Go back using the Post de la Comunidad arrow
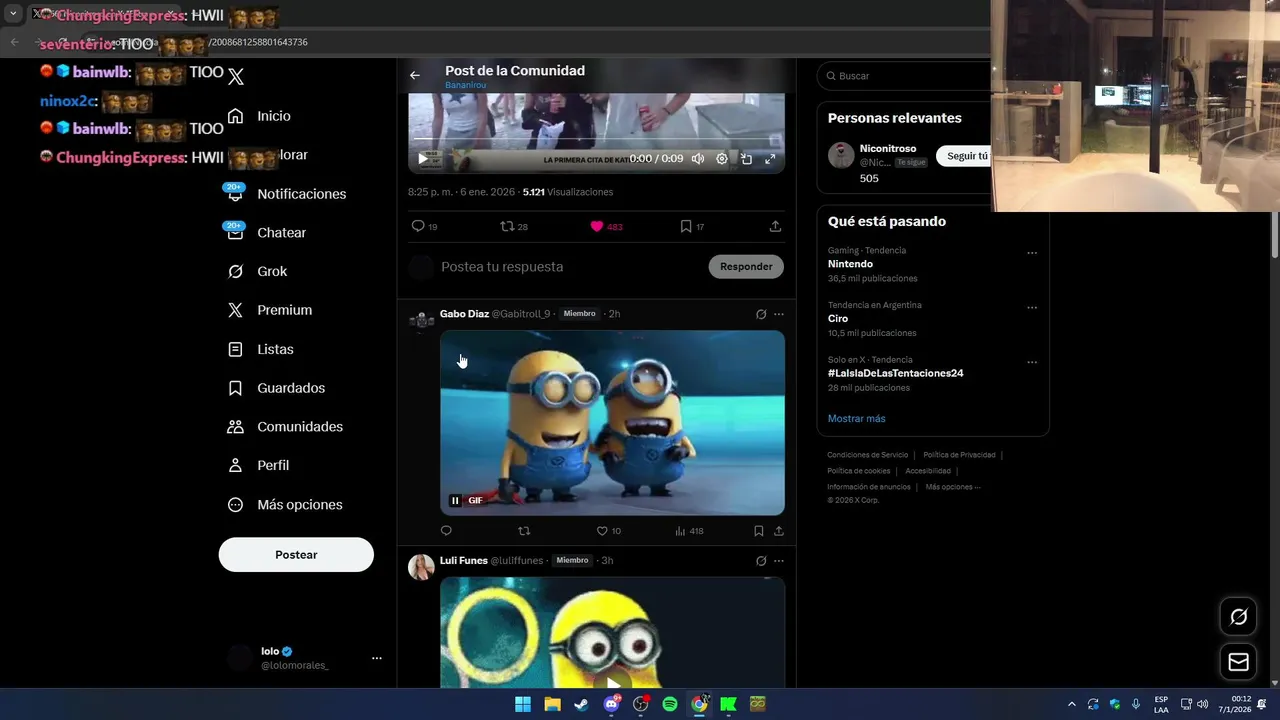The height and width of the screenshot is (720, 1280). coord(415,75)
